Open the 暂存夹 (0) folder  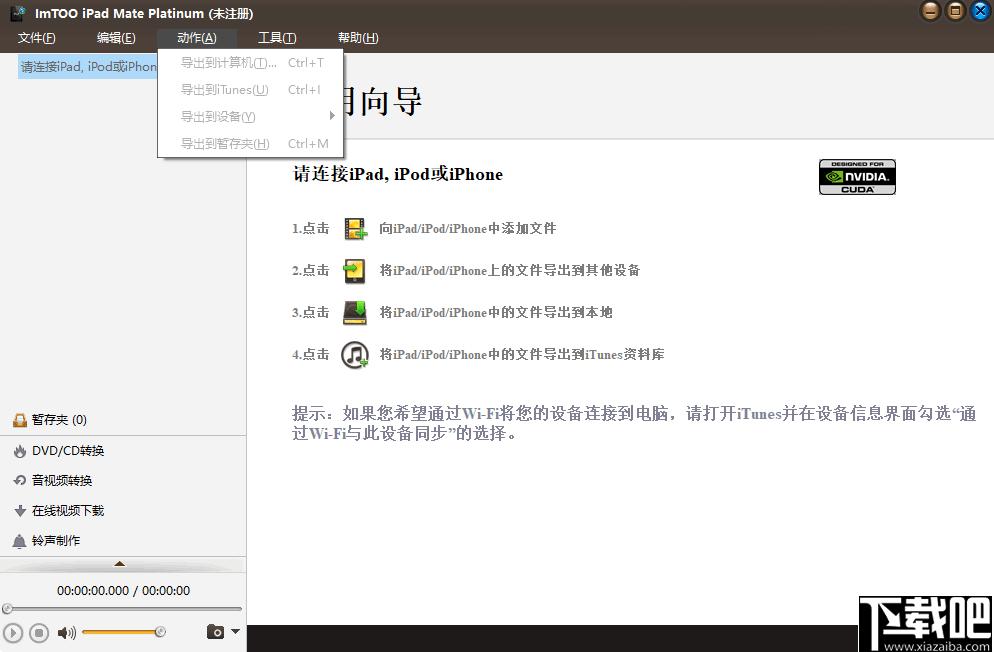pyautogui.click(x=59, y=420)
